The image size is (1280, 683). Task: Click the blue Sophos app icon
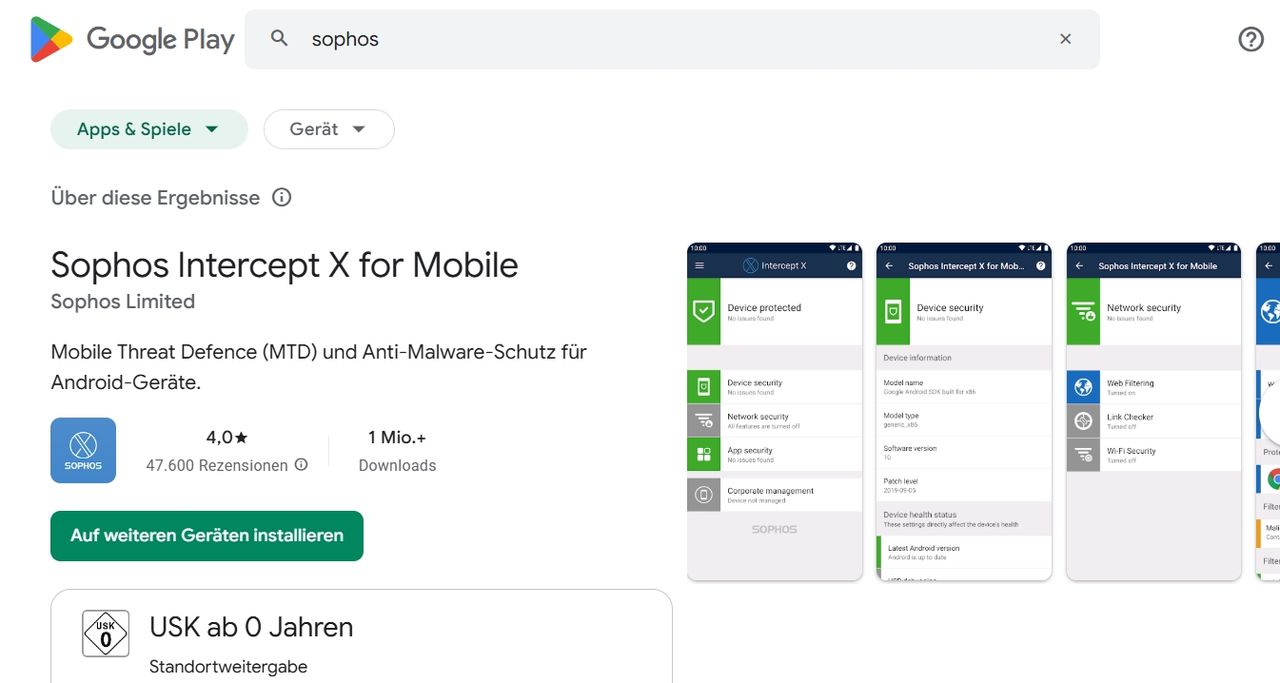[x=83, y=450]
